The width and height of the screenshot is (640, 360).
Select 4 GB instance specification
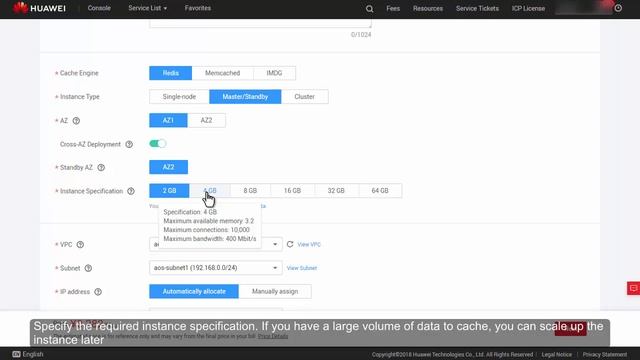pyautogui.click(x=210, y=191)
